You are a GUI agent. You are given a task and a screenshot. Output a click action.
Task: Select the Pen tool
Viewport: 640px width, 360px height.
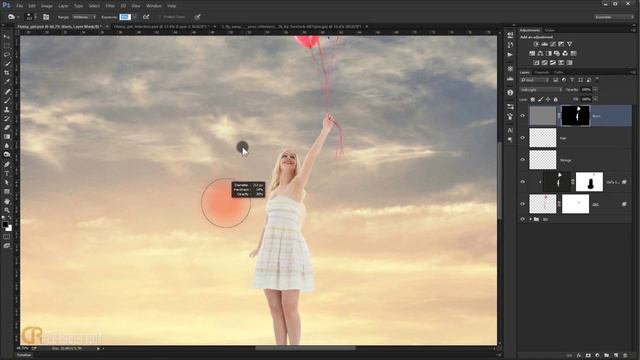7,164
